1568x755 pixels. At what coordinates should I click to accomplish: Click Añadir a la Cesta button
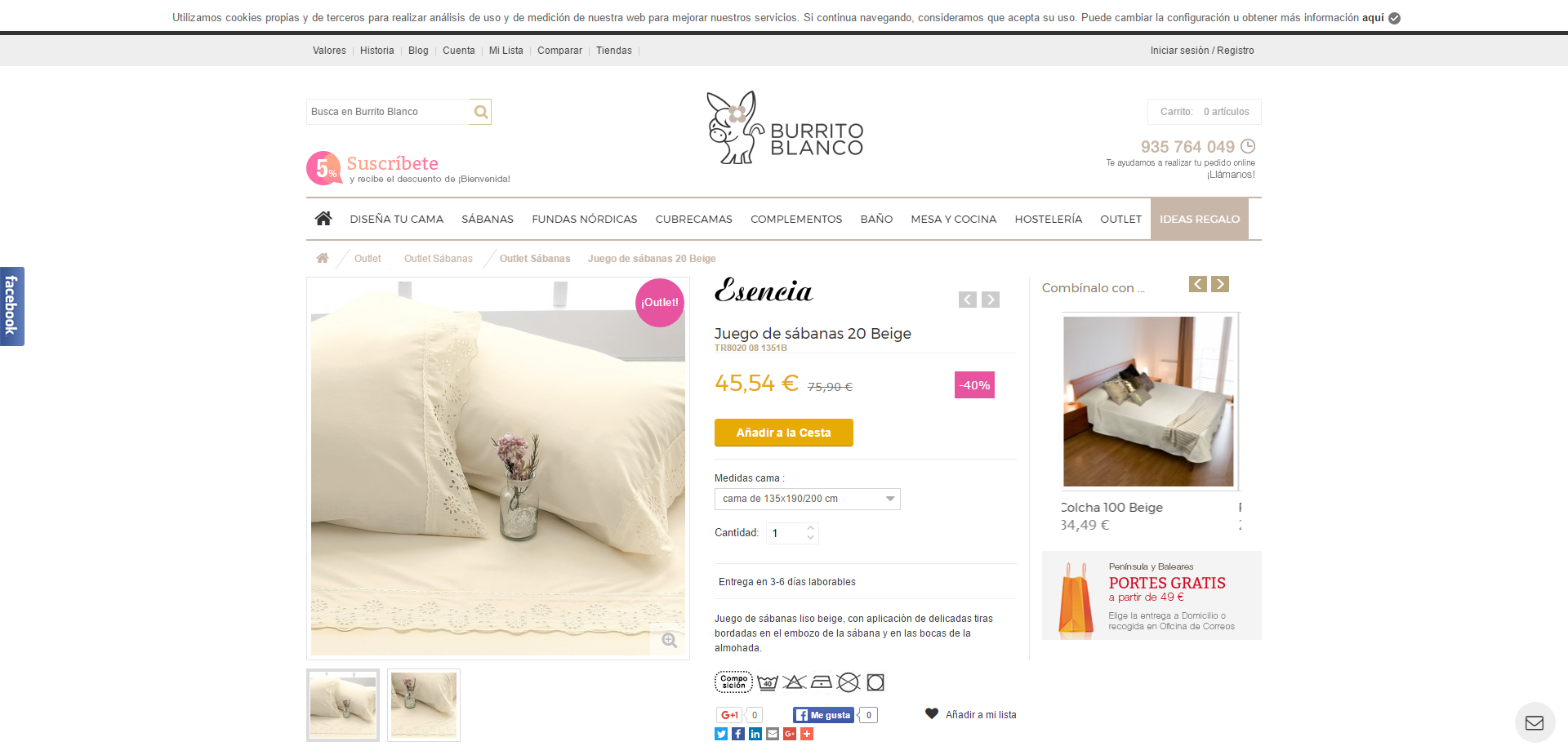(x=784, y=433)
